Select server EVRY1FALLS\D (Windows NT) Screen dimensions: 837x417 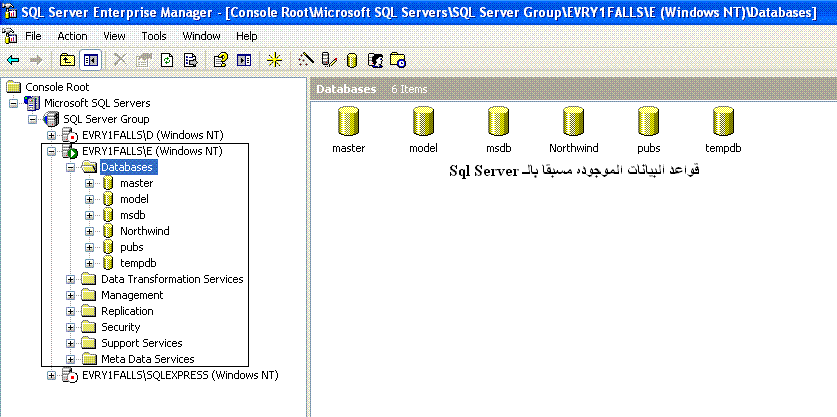[153, 135]
